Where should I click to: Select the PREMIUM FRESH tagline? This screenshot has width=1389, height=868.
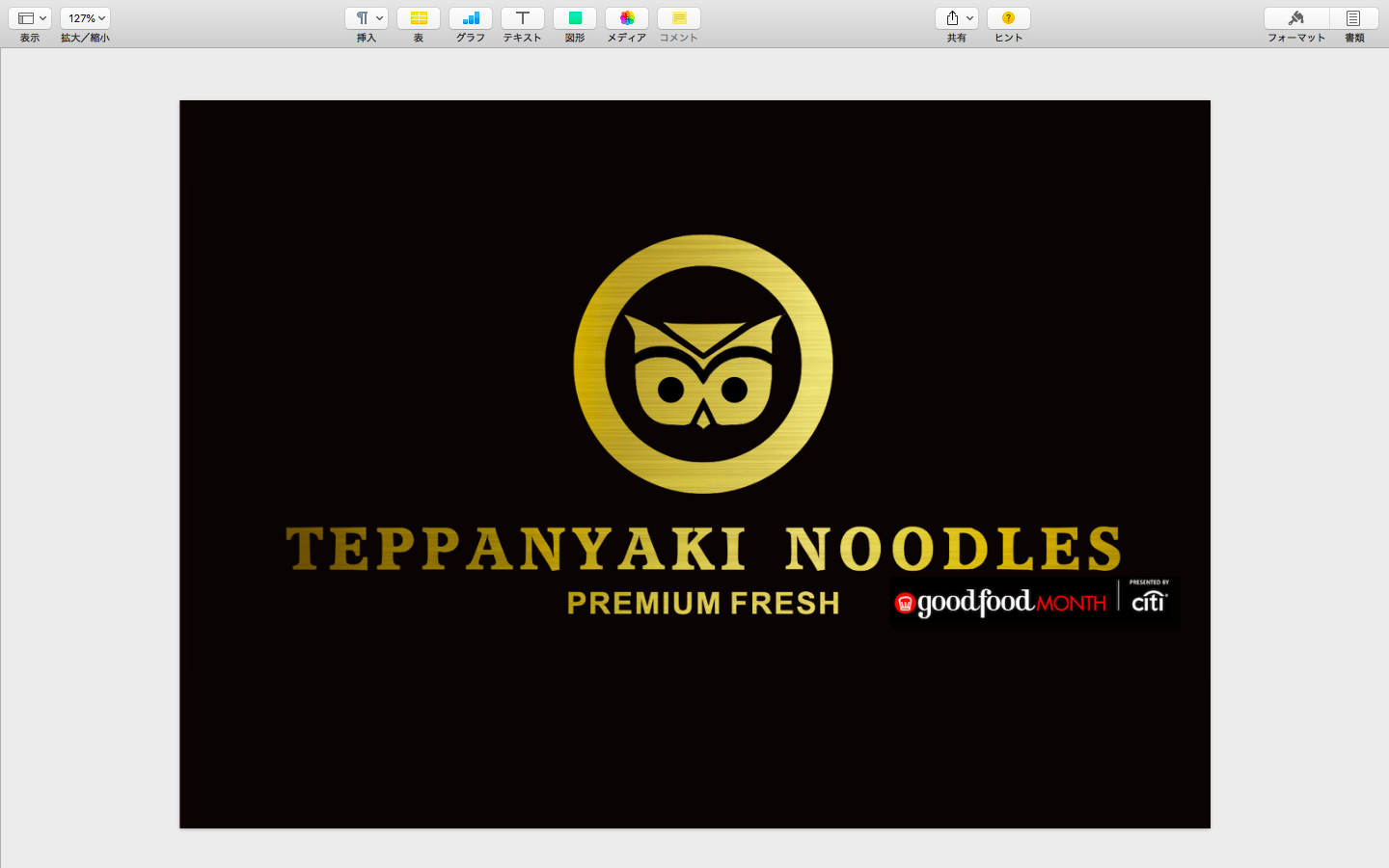703,604
